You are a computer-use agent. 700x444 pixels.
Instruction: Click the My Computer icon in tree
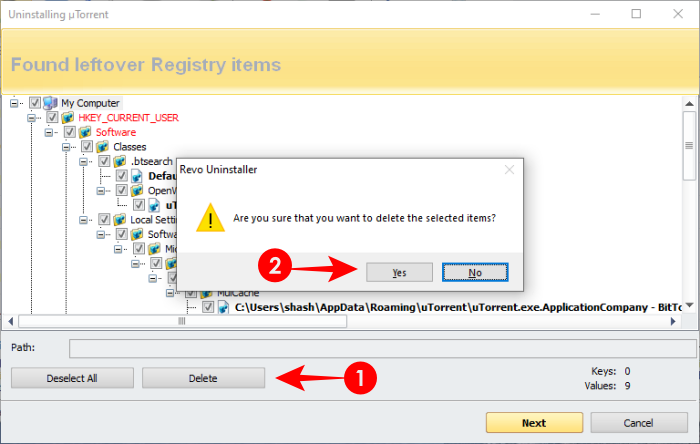50,103
